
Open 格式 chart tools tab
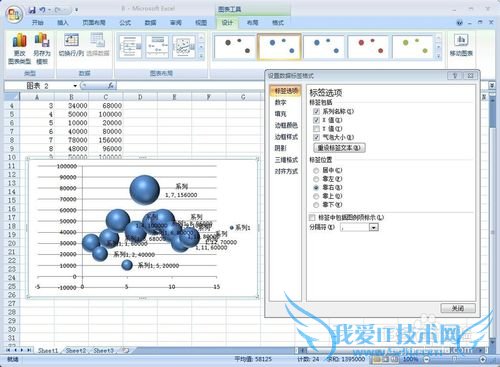278,23
